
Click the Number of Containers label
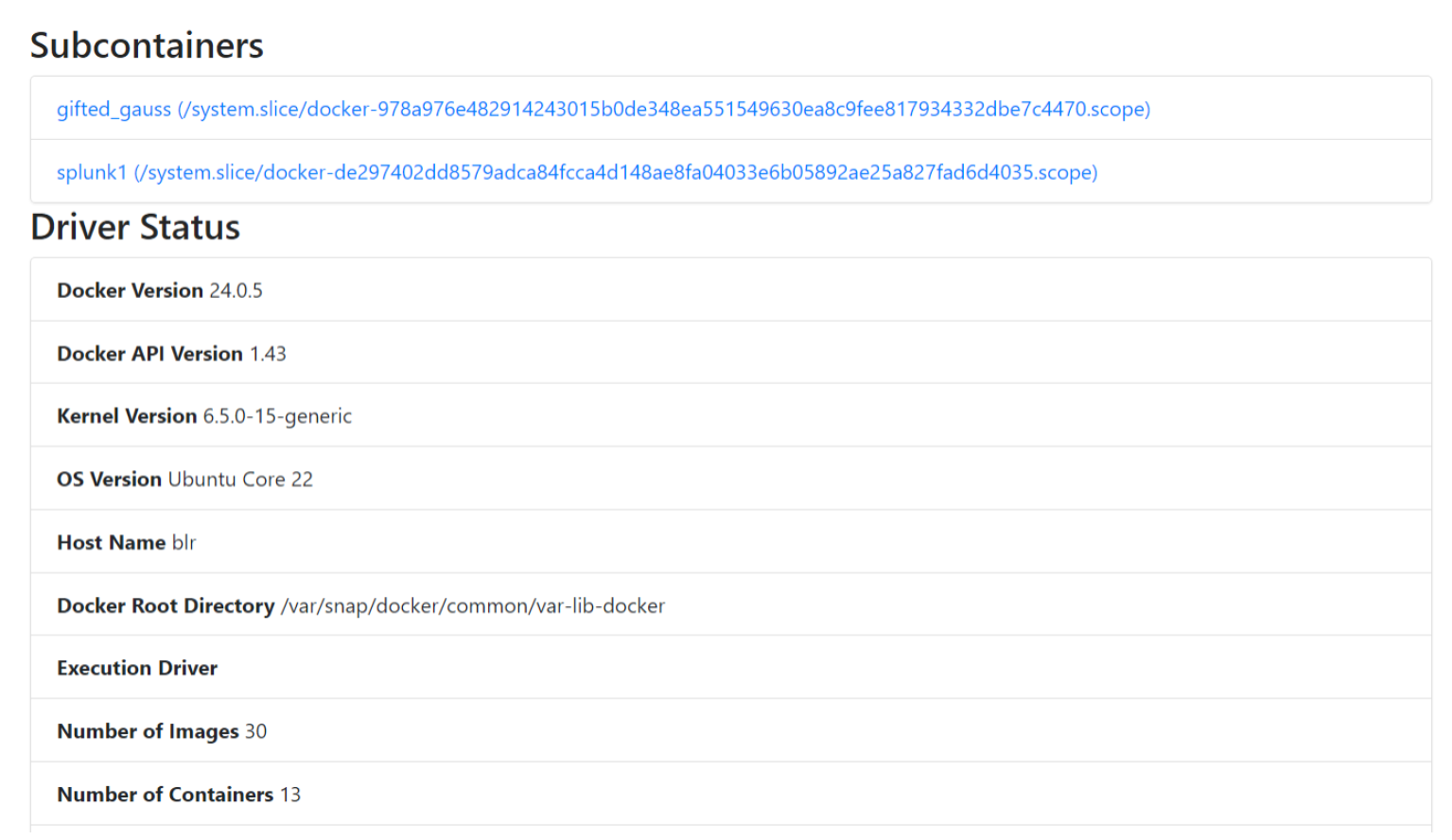165,795
